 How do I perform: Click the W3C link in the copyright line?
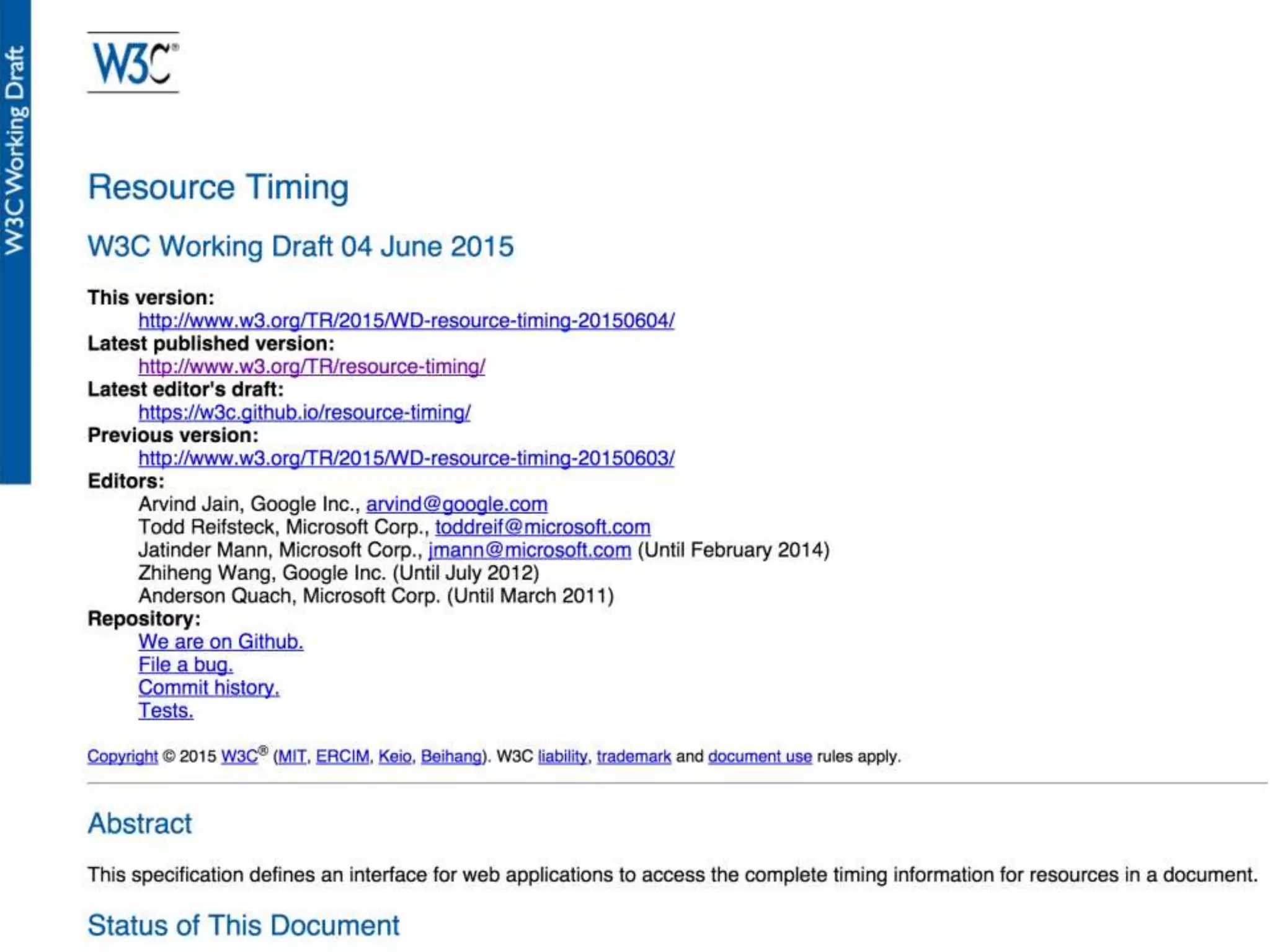[239, 756]
